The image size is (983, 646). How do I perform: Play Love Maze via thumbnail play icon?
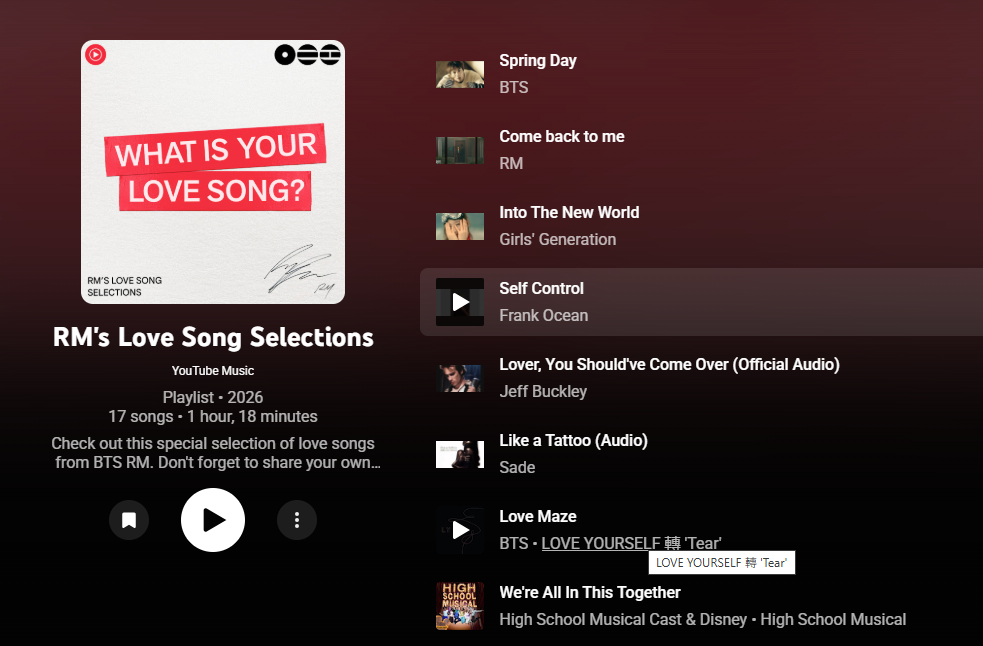click(460, 530)
